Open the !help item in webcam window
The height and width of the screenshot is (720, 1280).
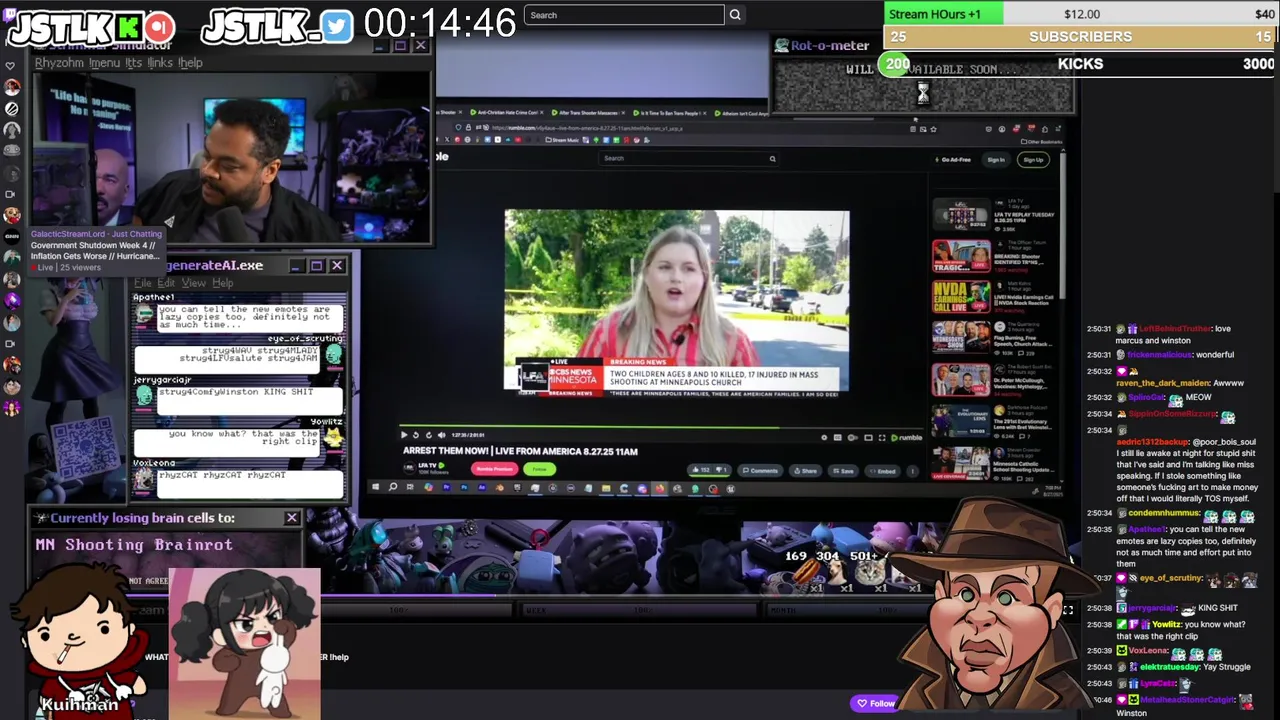coord(190,62)
